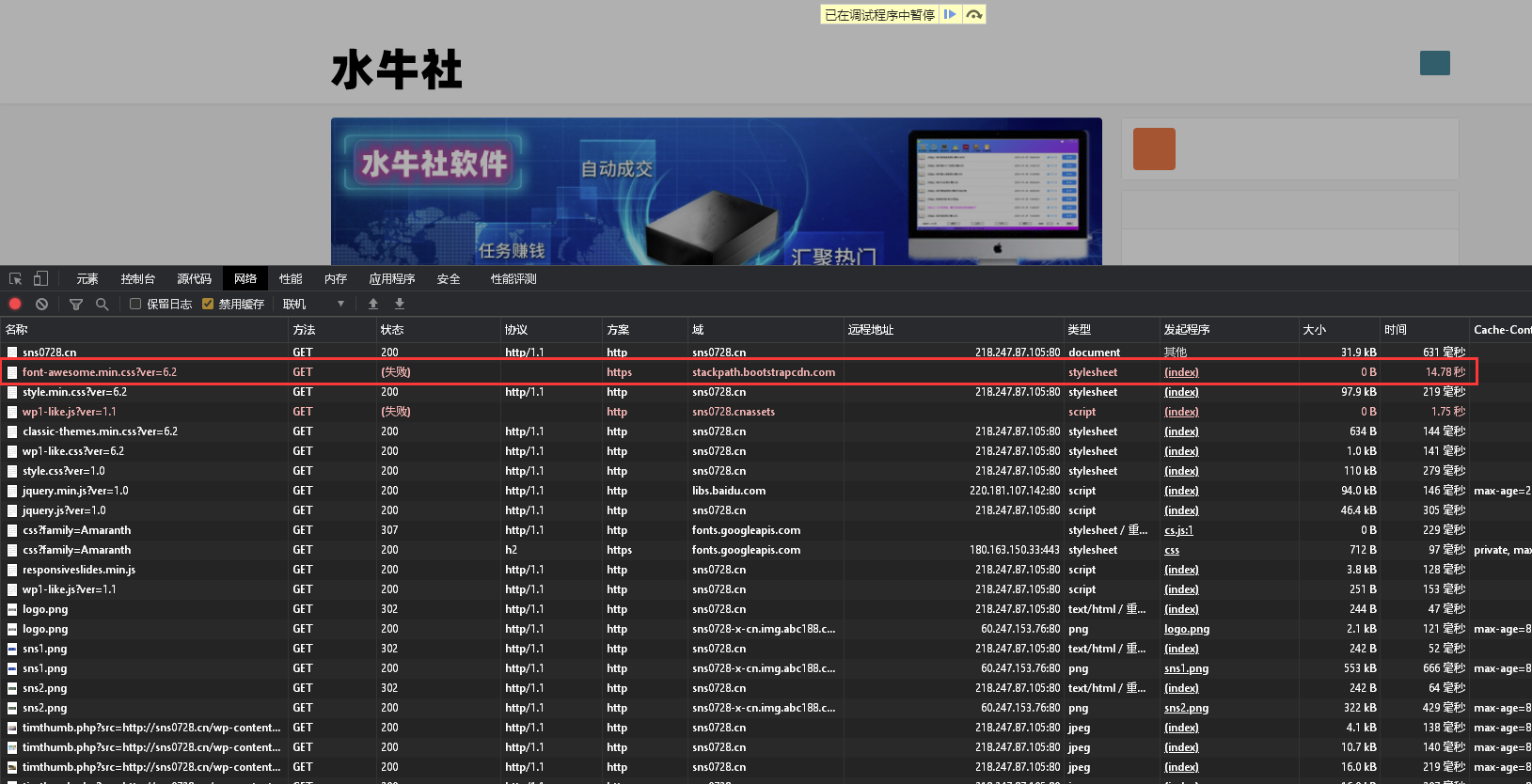
Task: Stop recording network log with red button
Action: 15,304
